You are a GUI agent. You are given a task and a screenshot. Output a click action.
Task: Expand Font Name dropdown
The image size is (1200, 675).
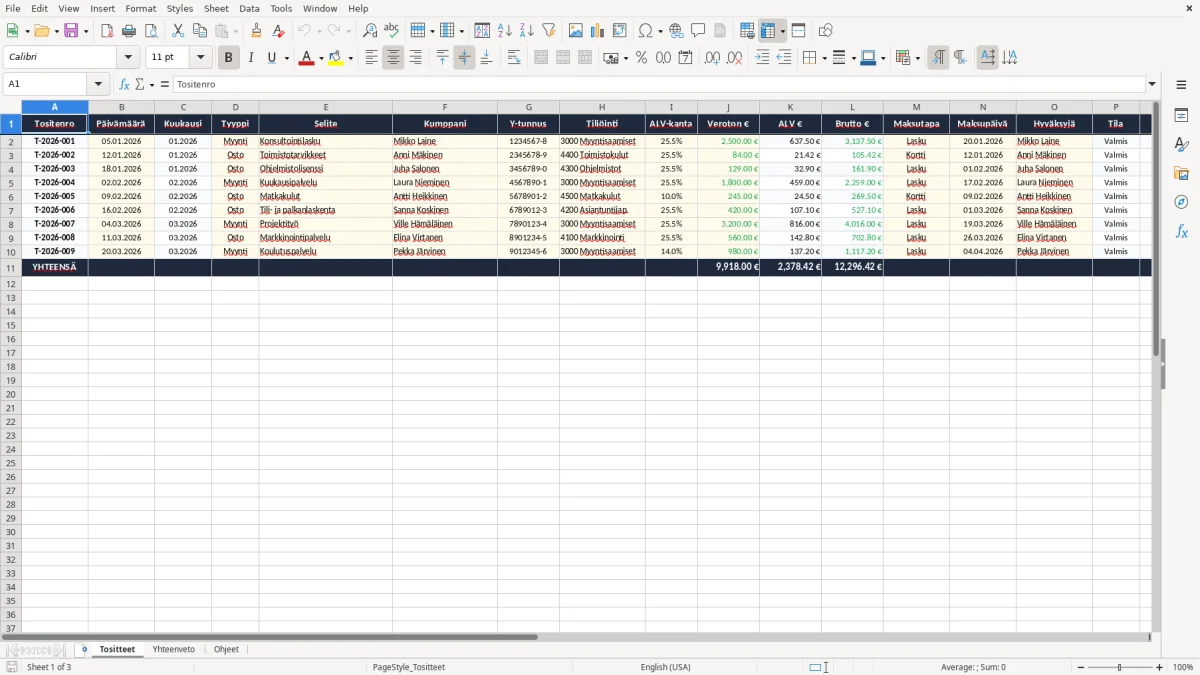128,58
